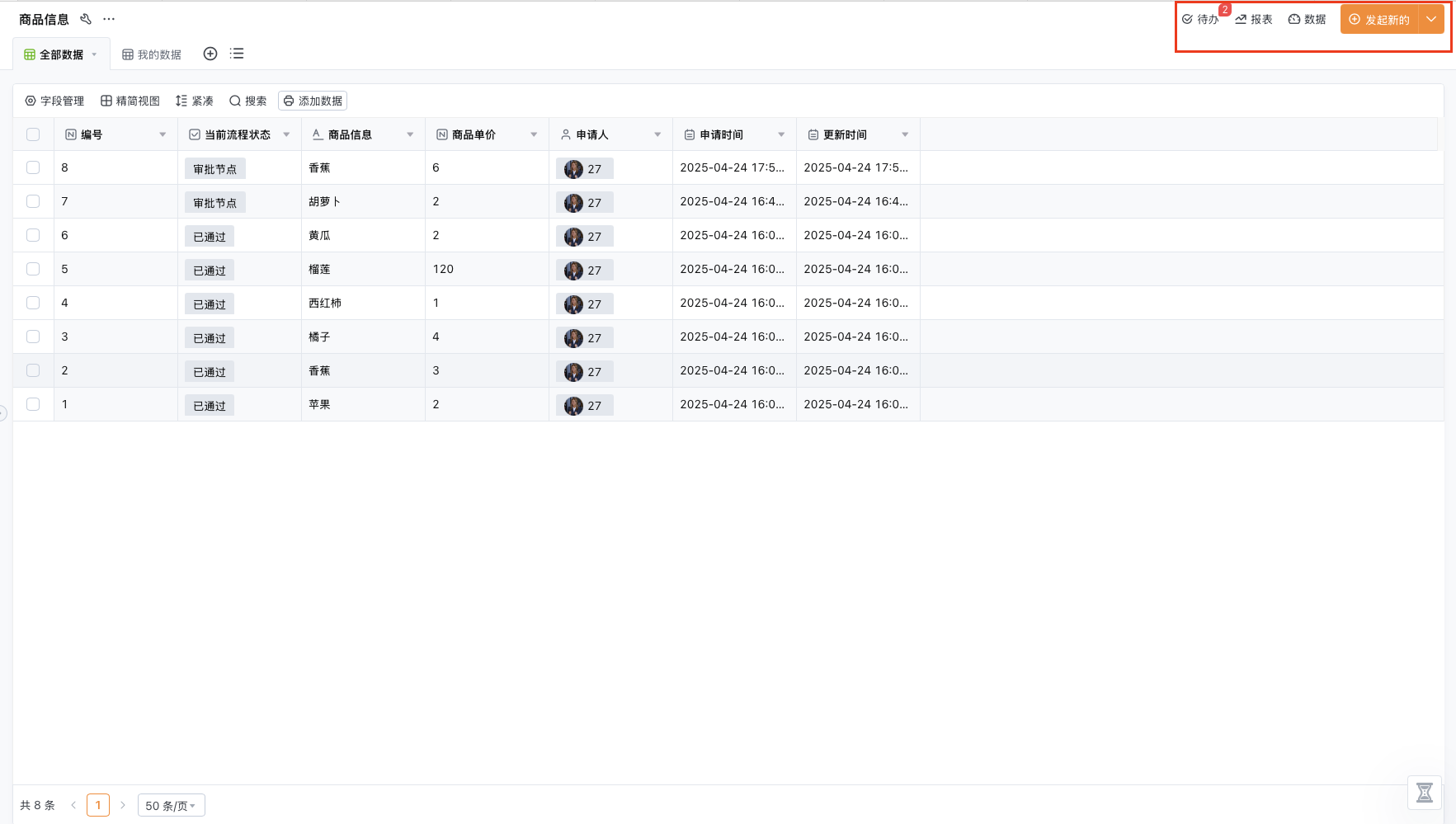The image size is (1456, 824).
Task: Open the 申请人 column dropdown
Action: point(657,134)
